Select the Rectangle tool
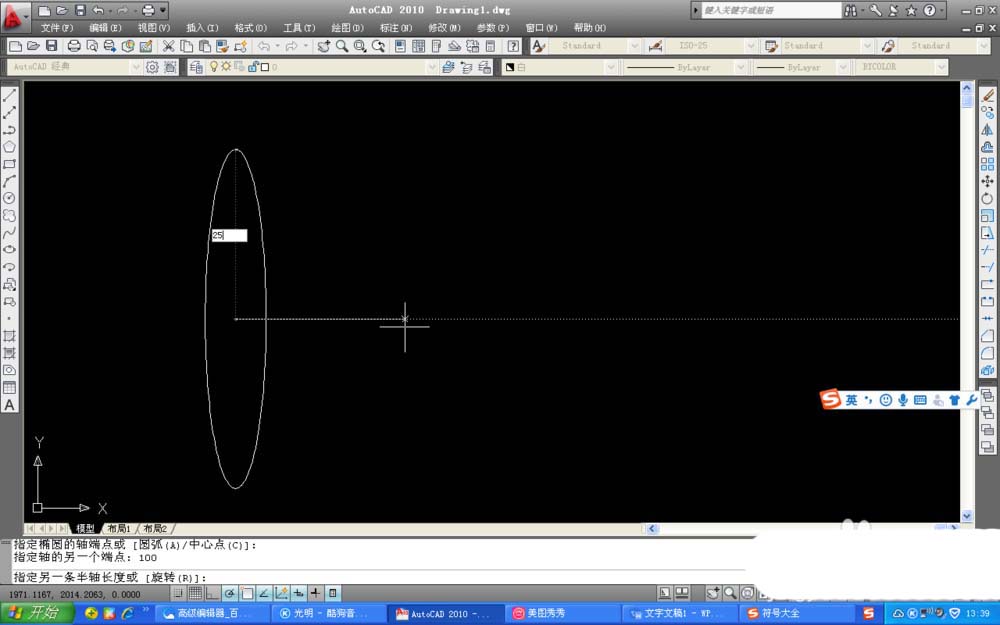The width and height of the screenshot is (1000, 625). click(10, 165)
